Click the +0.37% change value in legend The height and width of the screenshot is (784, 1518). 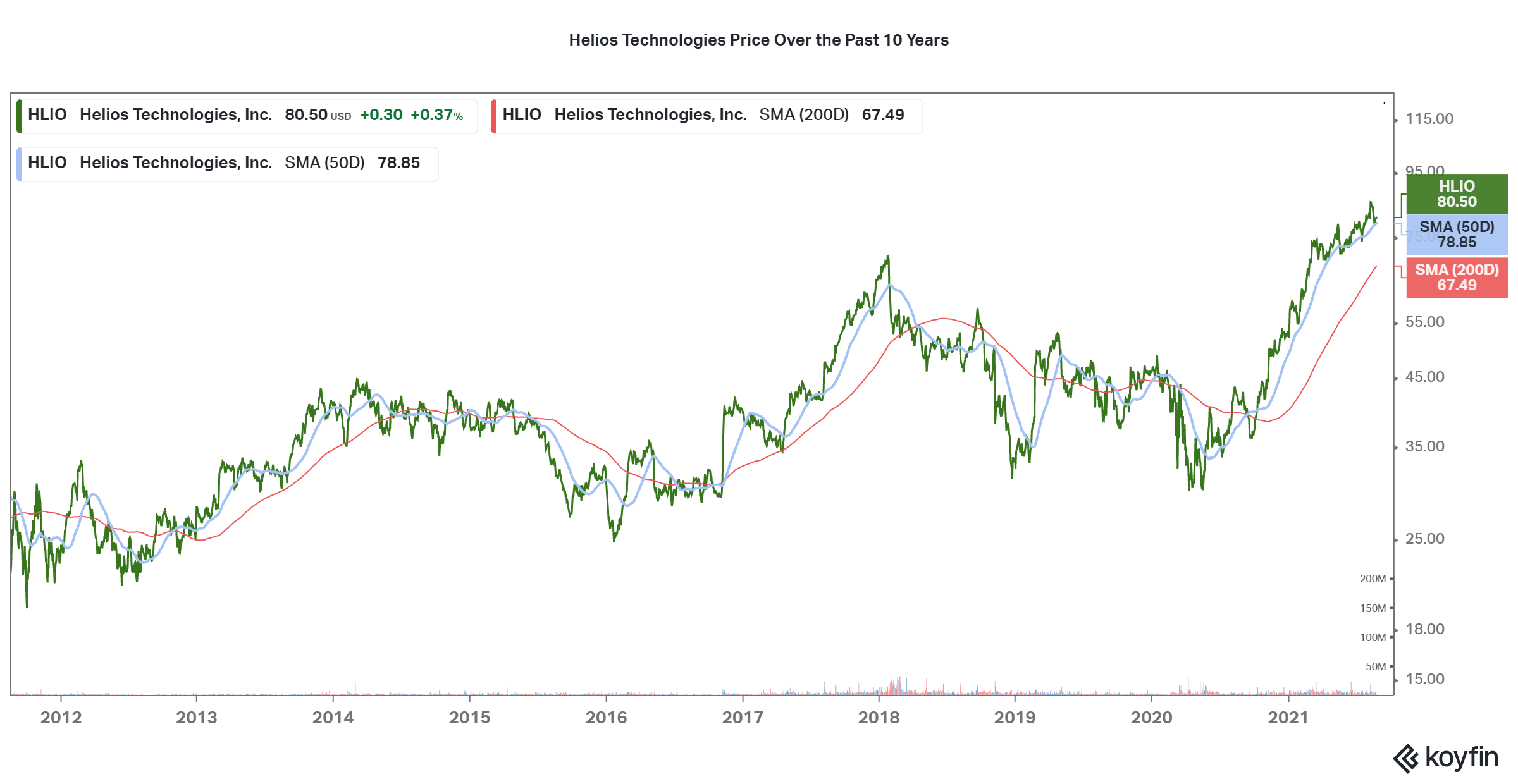tap(437, 115)
